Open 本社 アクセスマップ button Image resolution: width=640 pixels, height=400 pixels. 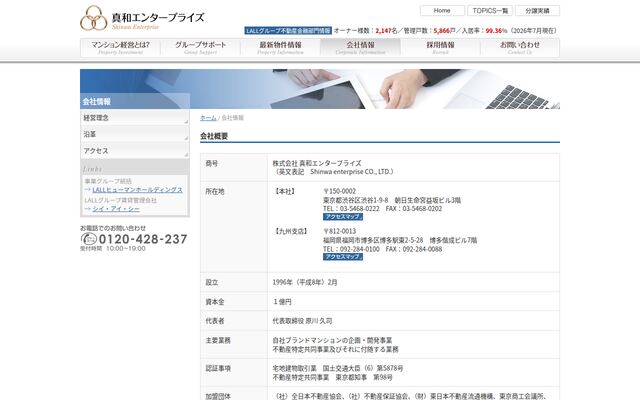tap(343, 217)
